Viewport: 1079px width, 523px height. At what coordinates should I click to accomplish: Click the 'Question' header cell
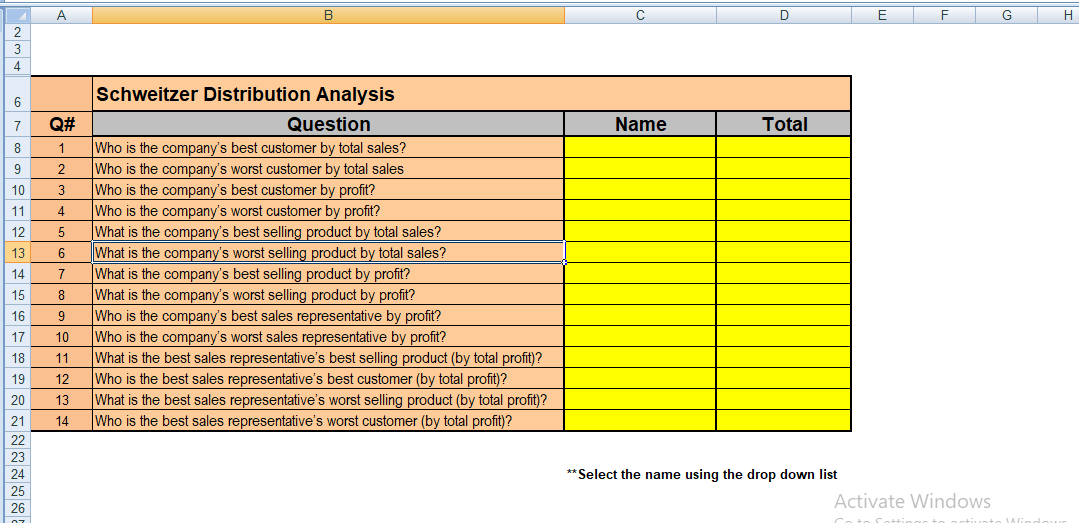[x=328, y=124]
